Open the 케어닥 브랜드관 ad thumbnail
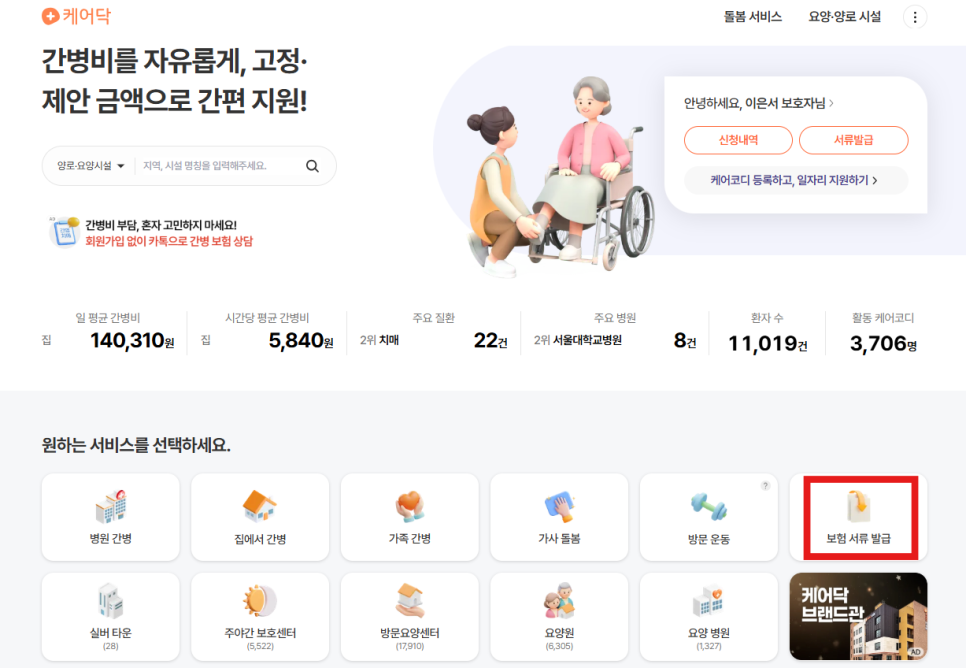This screenshot has height=668, width=966. (x=858, y=616)
